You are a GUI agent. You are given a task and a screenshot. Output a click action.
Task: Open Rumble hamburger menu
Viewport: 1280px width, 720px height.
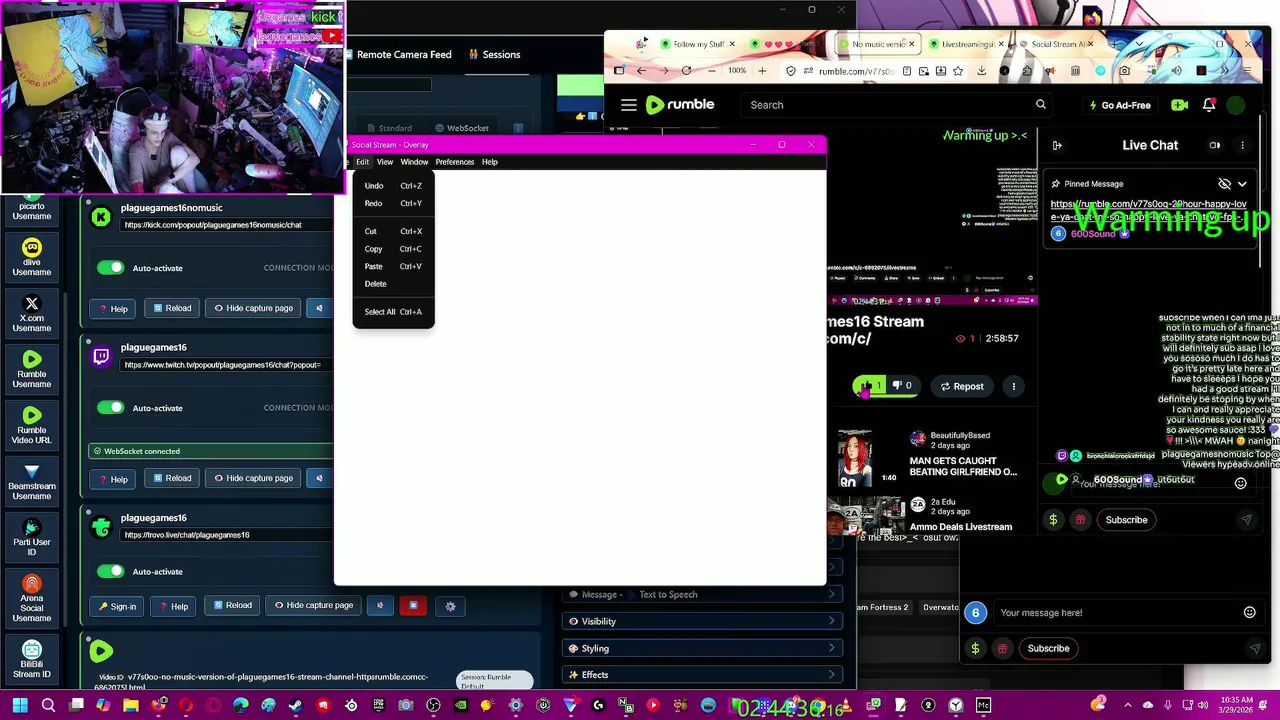628,105
